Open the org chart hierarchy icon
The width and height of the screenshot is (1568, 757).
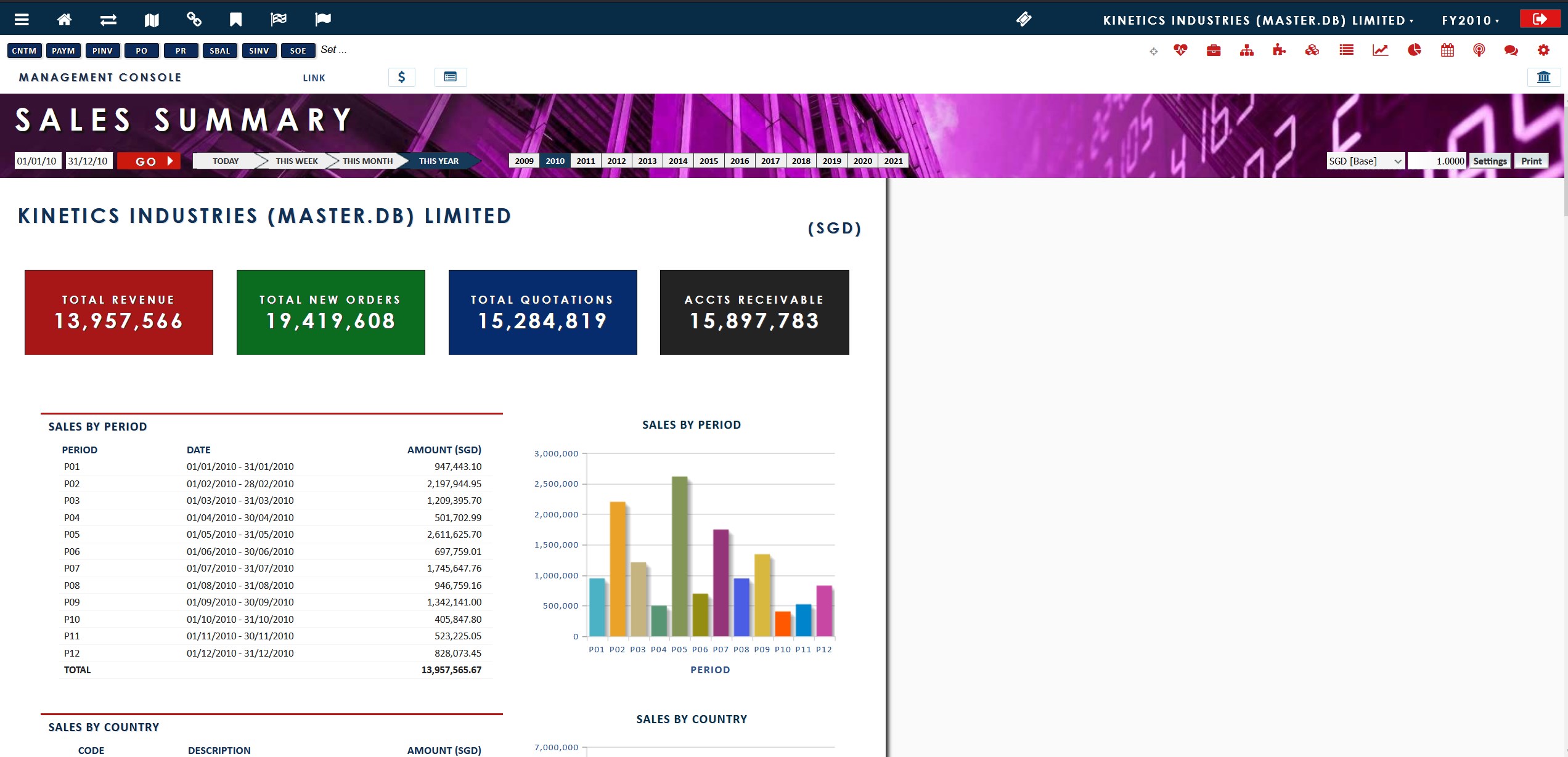[1246, 51]
